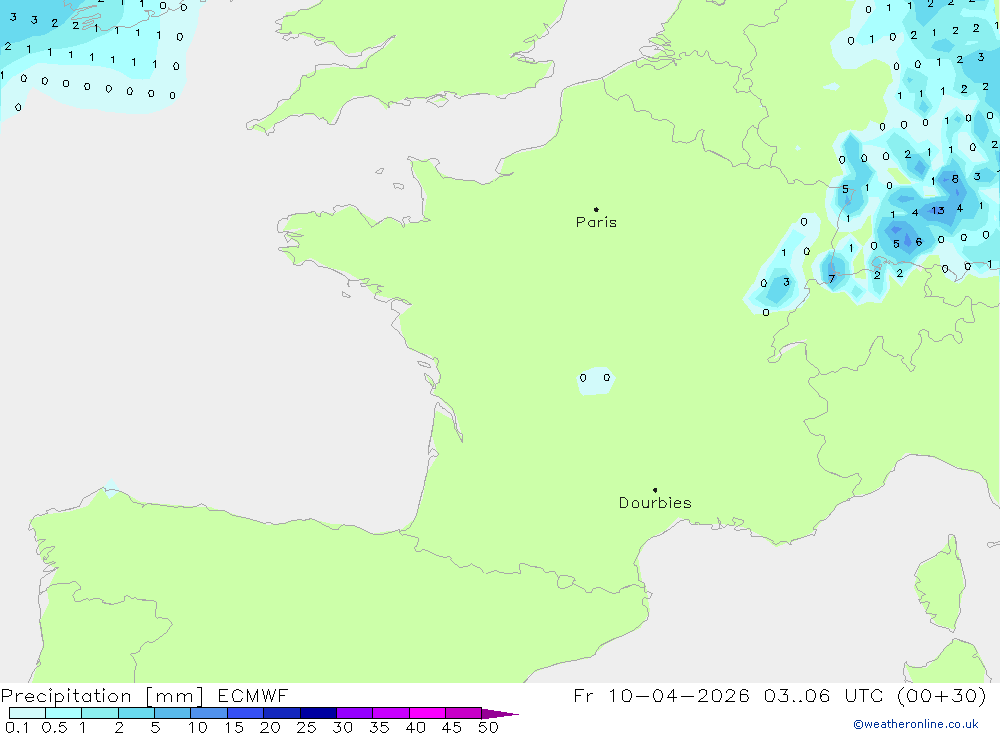Click the 0.5 legend scale label

click(54, 727)
